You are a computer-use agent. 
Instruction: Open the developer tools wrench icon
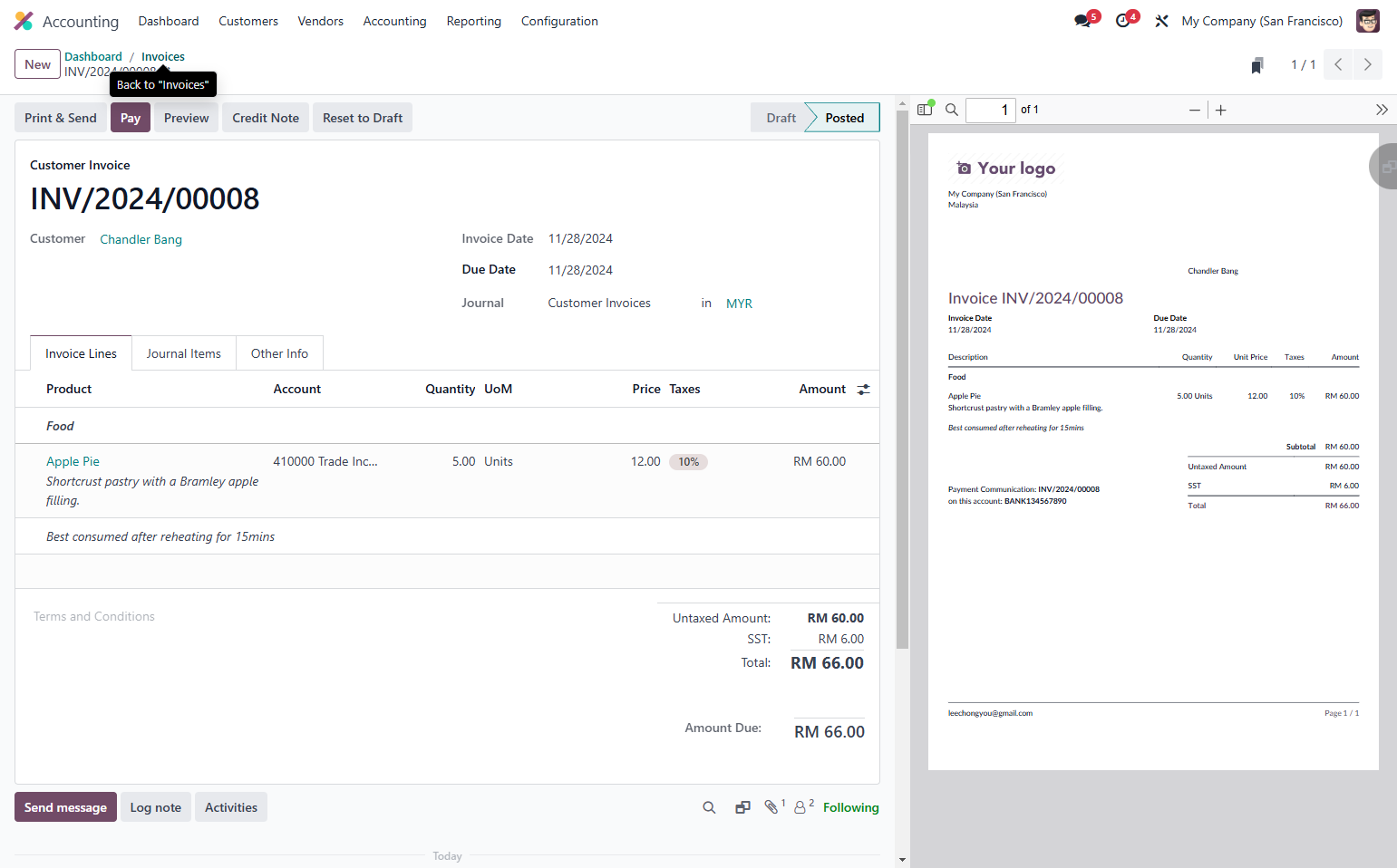[x=1161, y=21]
